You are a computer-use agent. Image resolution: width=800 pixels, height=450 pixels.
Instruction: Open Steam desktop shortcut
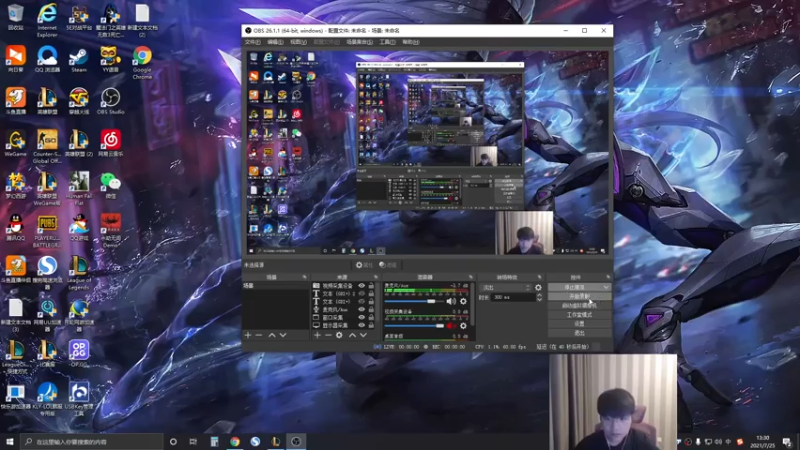[79, 59]
